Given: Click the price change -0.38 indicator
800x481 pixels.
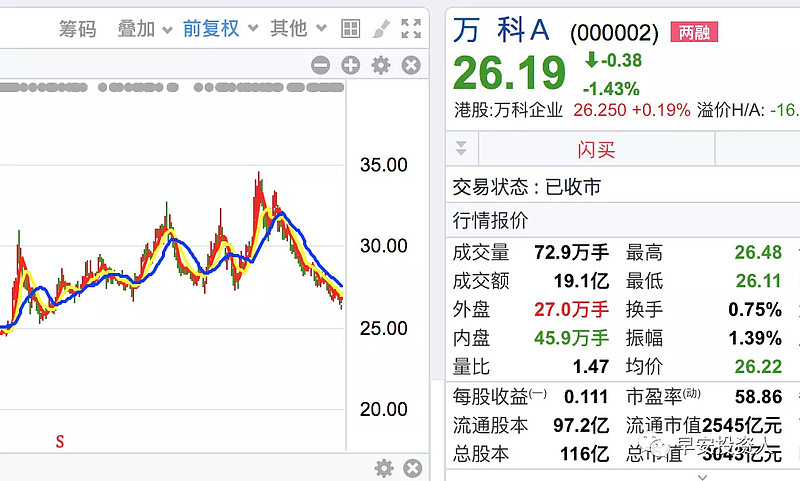Looking at the screenshot, I should 613,60.
